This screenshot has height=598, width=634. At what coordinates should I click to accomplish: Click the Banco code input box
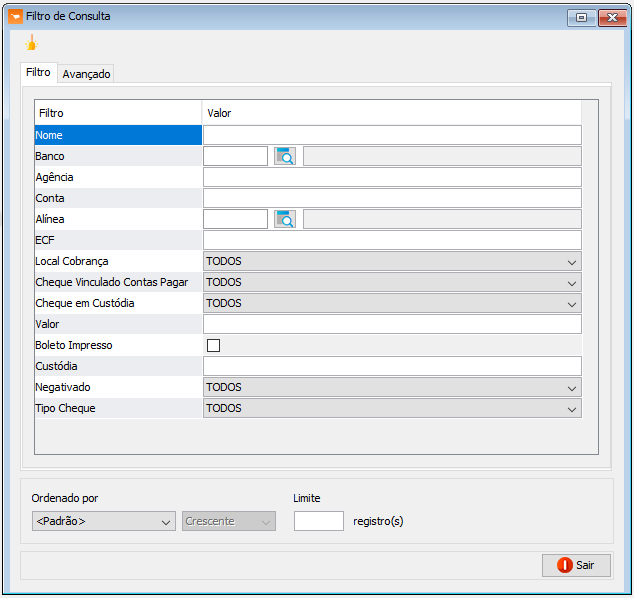click(x=235, y=156)
